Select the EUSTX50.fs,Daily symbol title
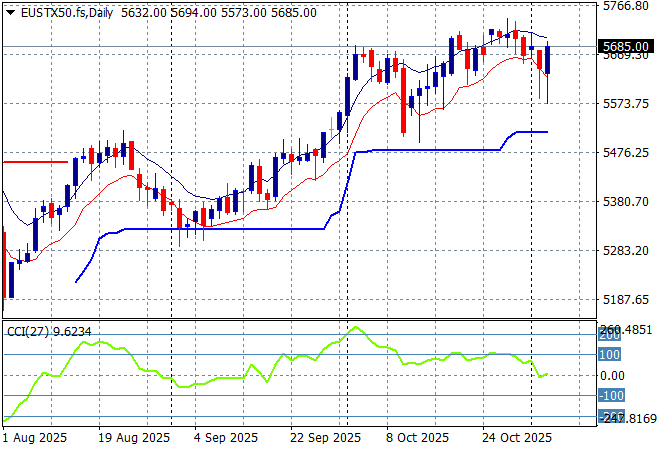 pyautogui.click(x=60, y=12)
